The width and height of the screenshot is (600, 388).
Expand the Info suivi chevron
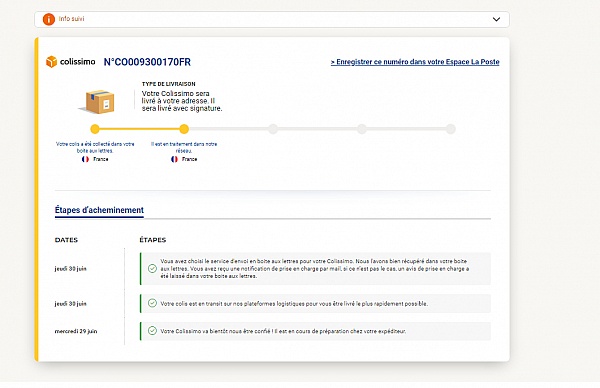[496, 19]
